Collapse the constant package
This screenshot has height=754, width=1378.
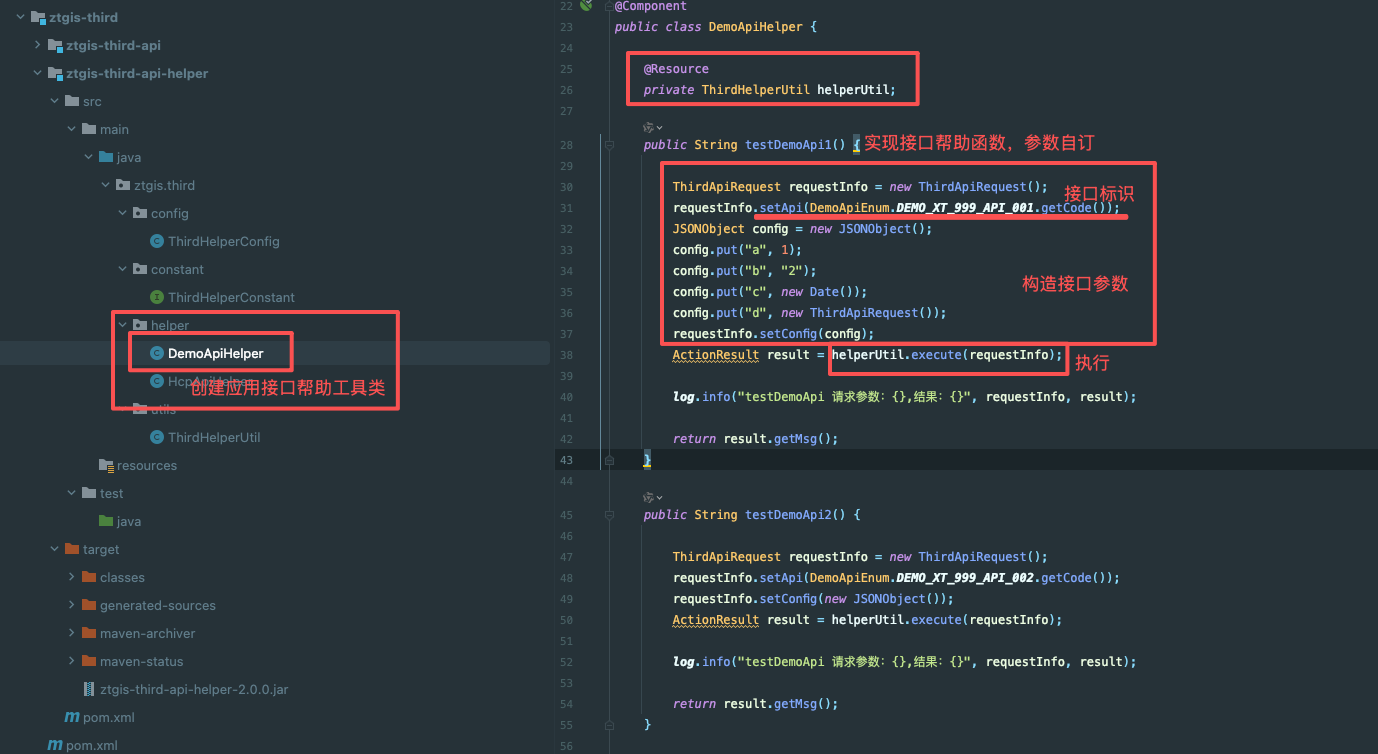(x=122, y=269)
